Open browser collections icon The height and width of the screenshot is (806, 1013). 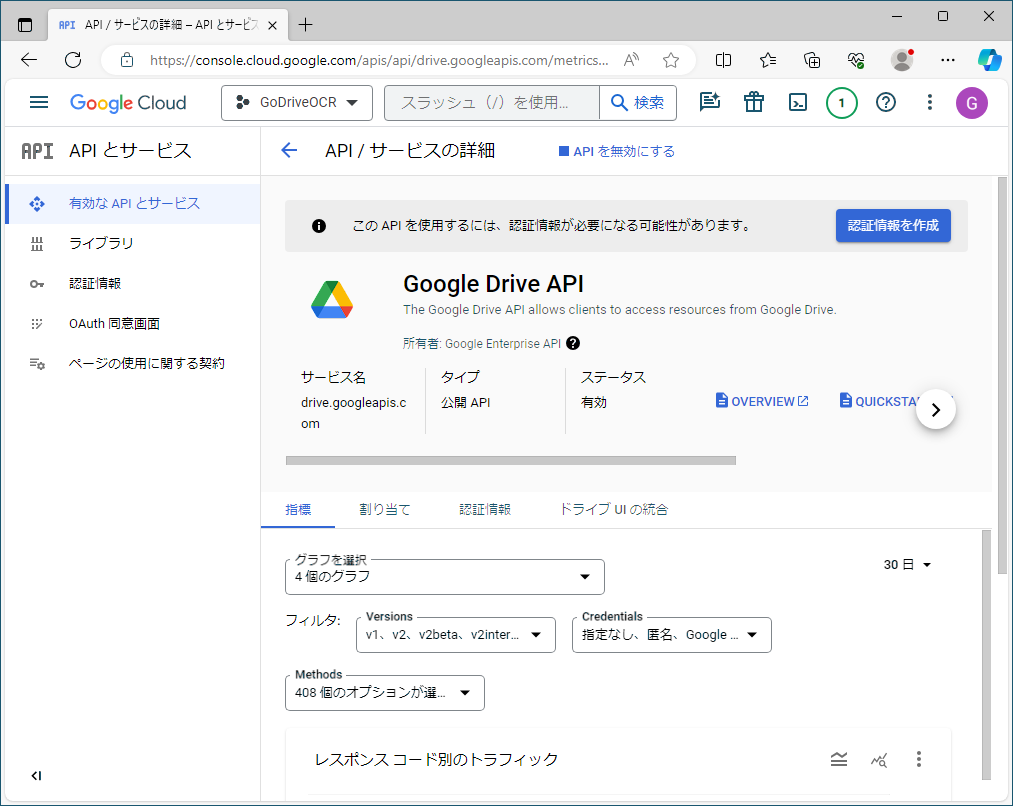point(812,60)
